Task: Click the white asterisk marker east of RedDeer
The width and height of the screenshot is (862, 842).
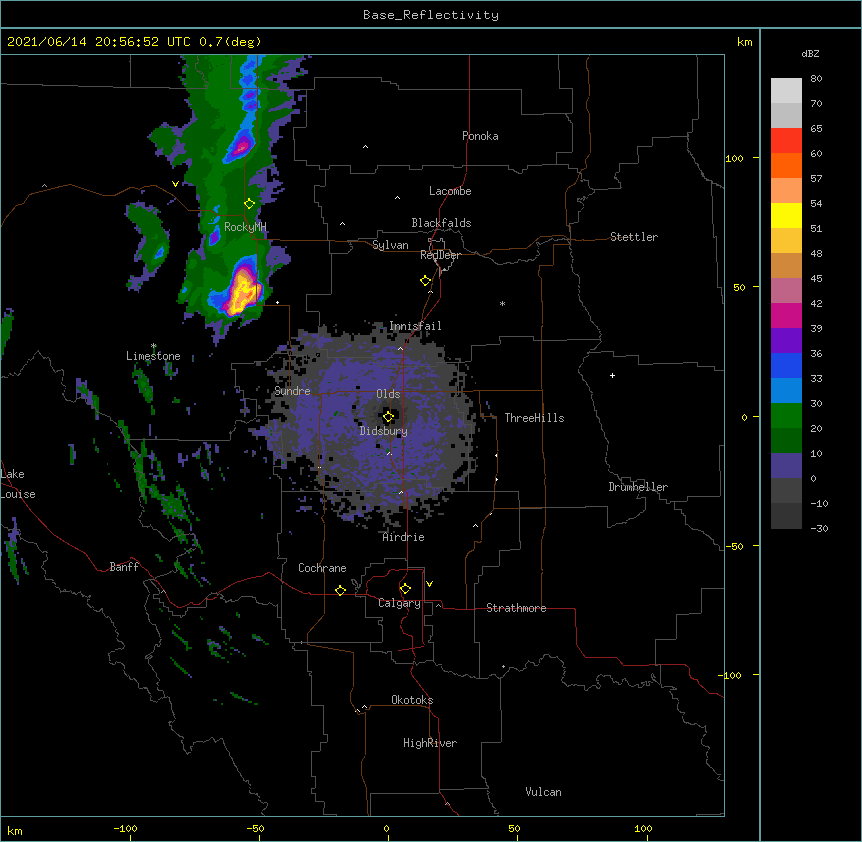Action: (502, 303)
